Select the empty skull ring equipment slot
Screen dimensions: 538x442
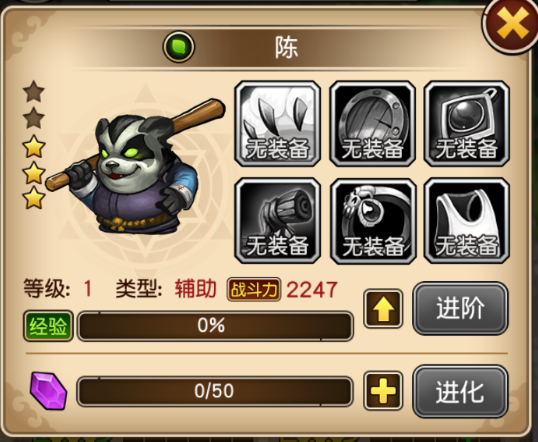(373, 221)
